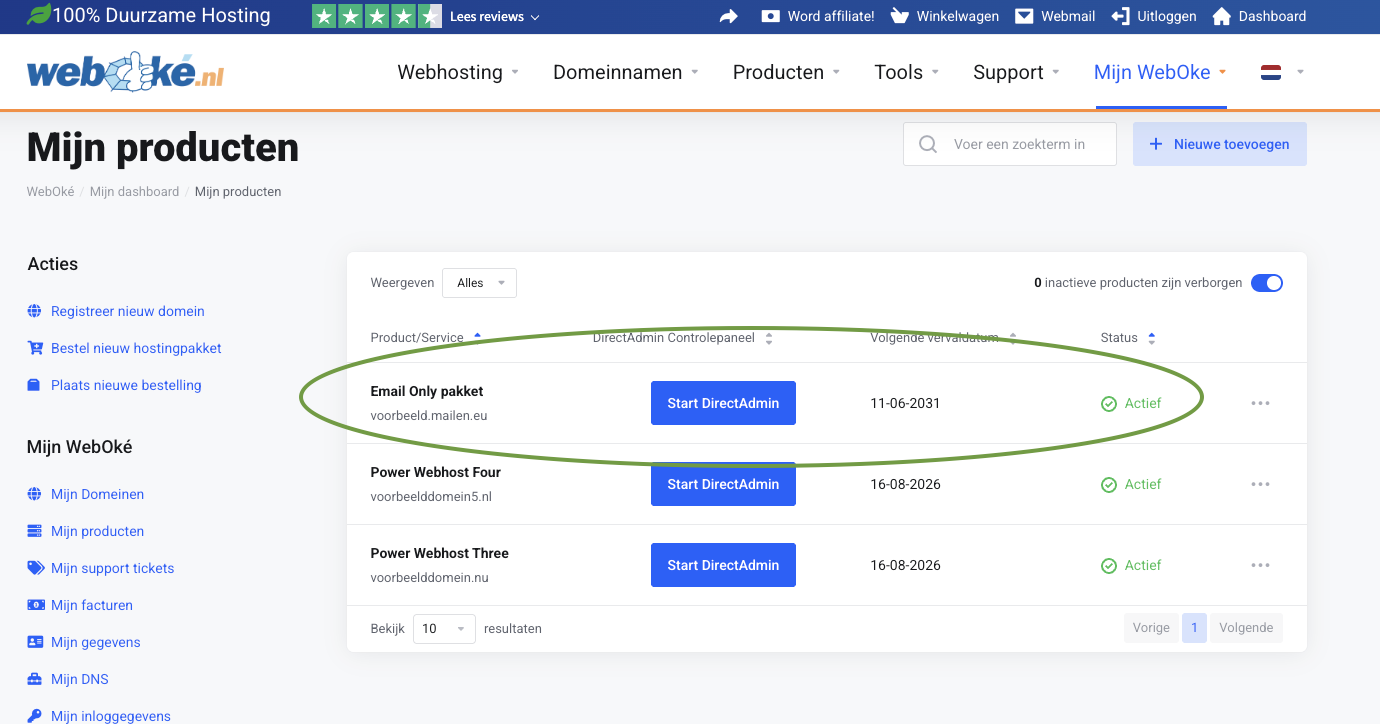Click the share arrow icon in top bar
The width and height of the screenshot is (1380, 724).
[x=729, y=16]
